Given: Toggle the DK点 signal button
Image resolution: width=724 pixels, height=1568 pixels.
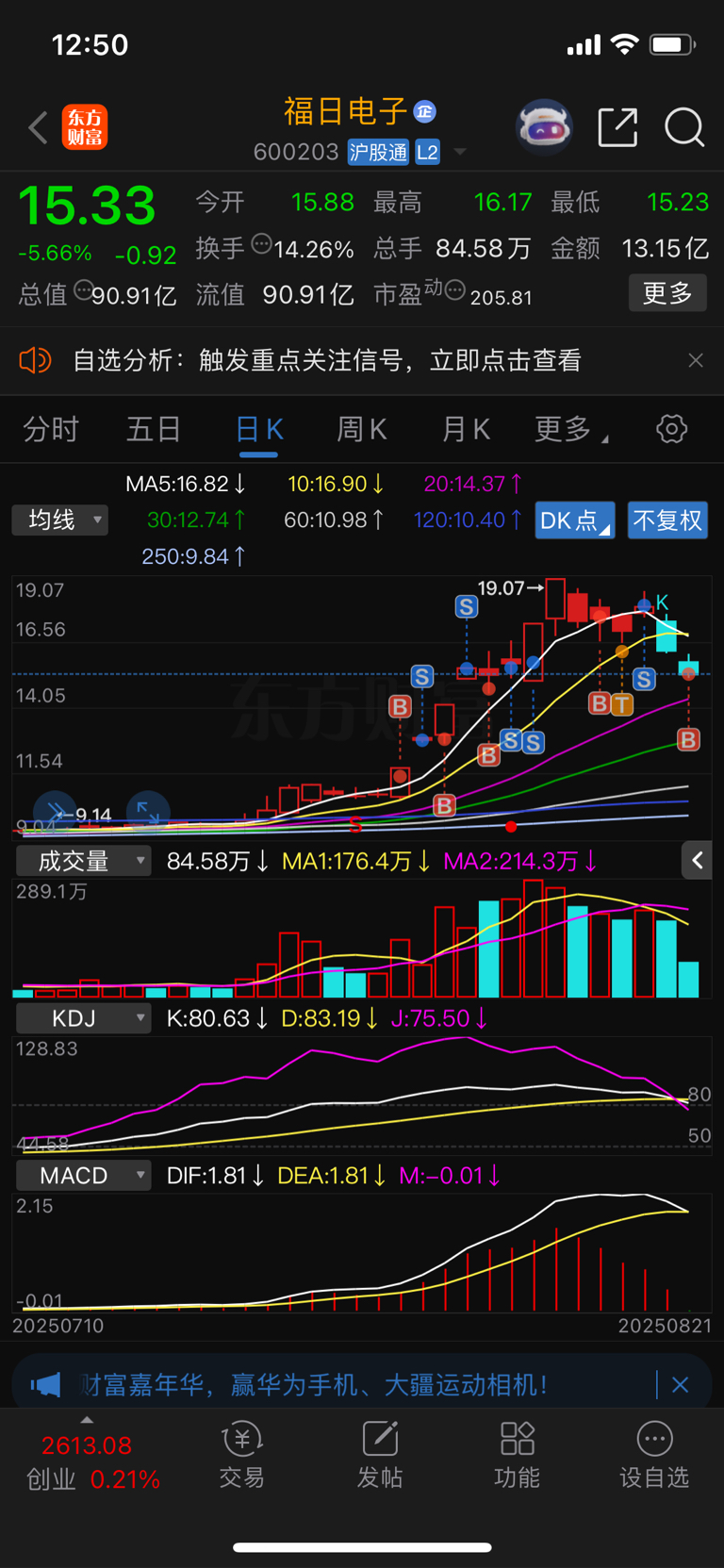Looking at the screenshot, I should coord(575,520).
